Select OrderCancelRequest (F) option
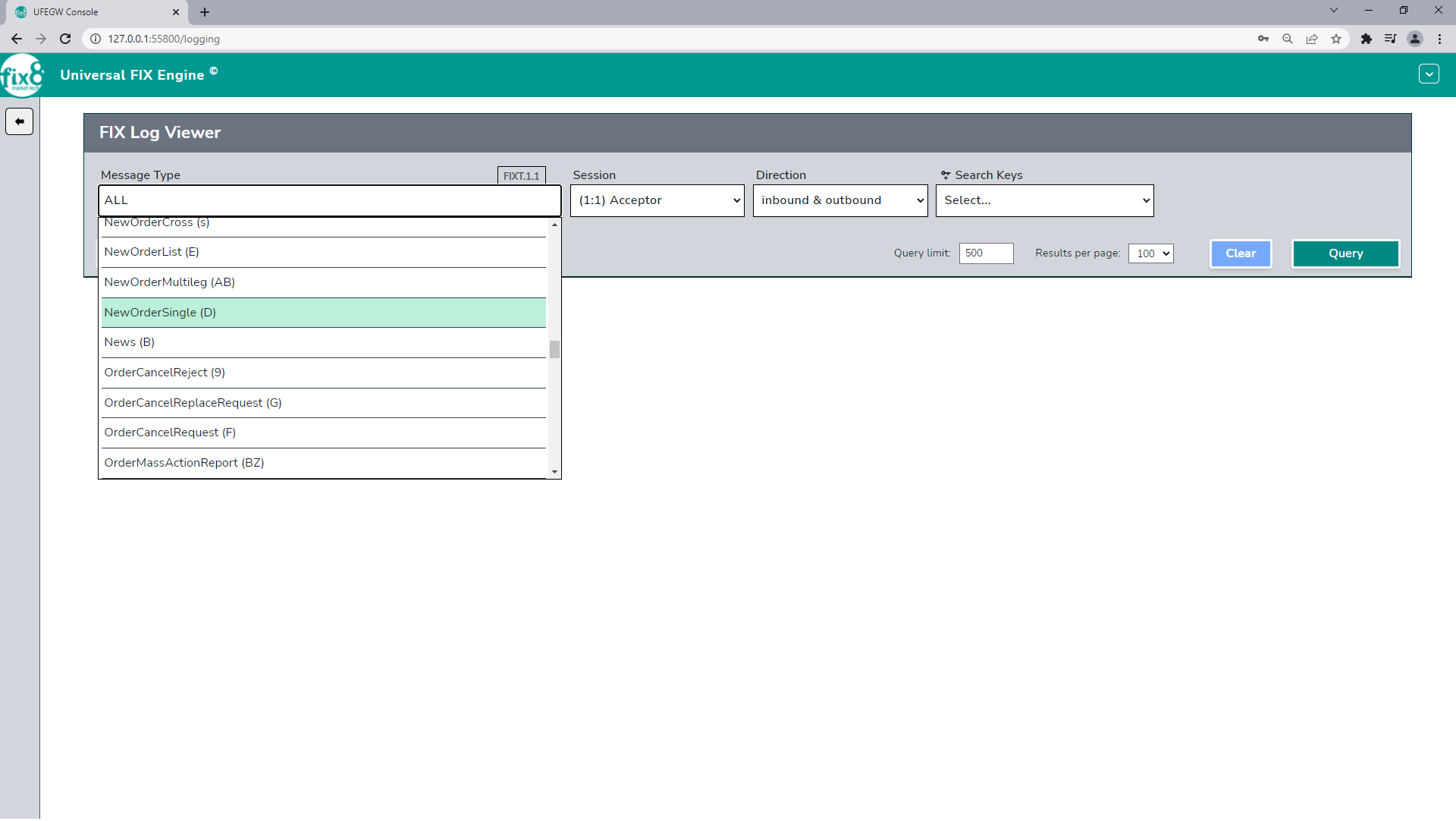The width and height of the screenshot is (1456, 821). (324, 433)
